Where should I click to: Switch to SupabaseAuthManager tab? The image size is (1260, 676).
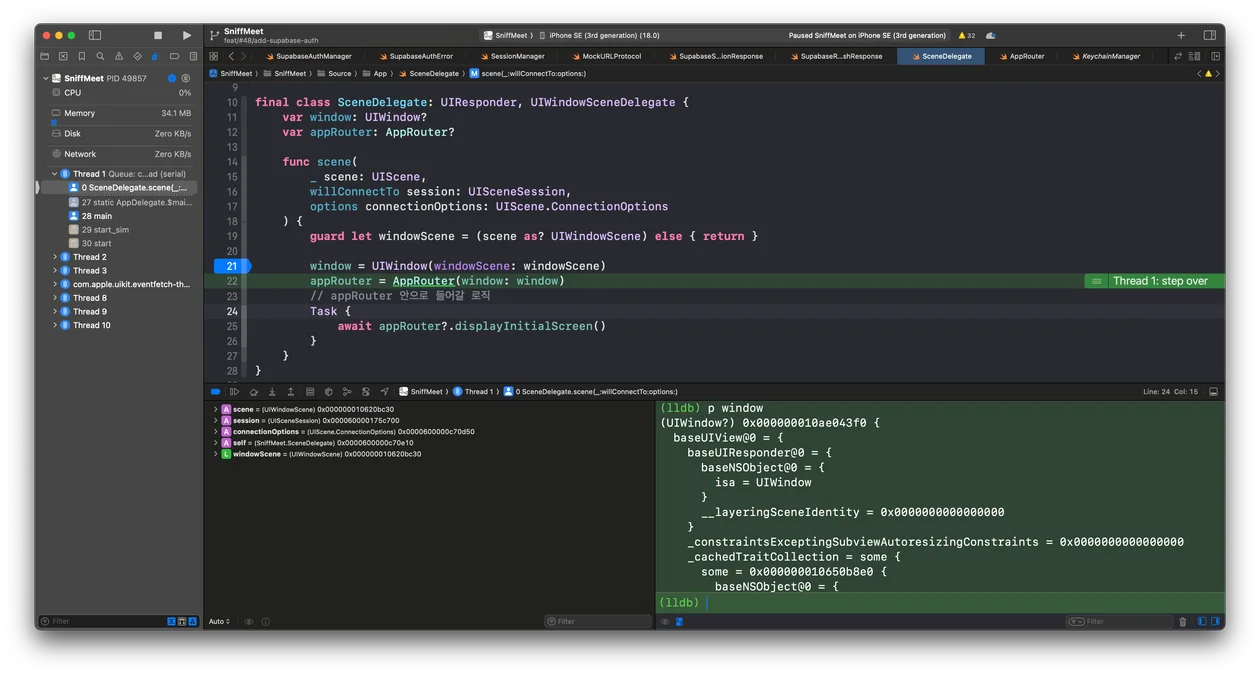tap(308, 56)
